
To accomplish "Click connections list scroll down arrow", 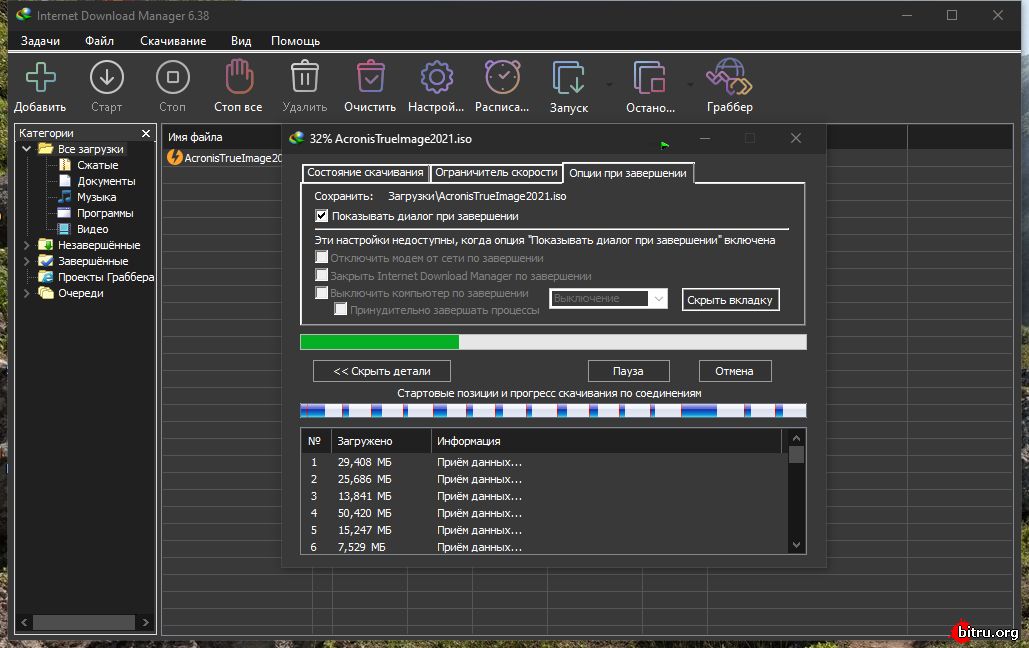I will point(796,545).
